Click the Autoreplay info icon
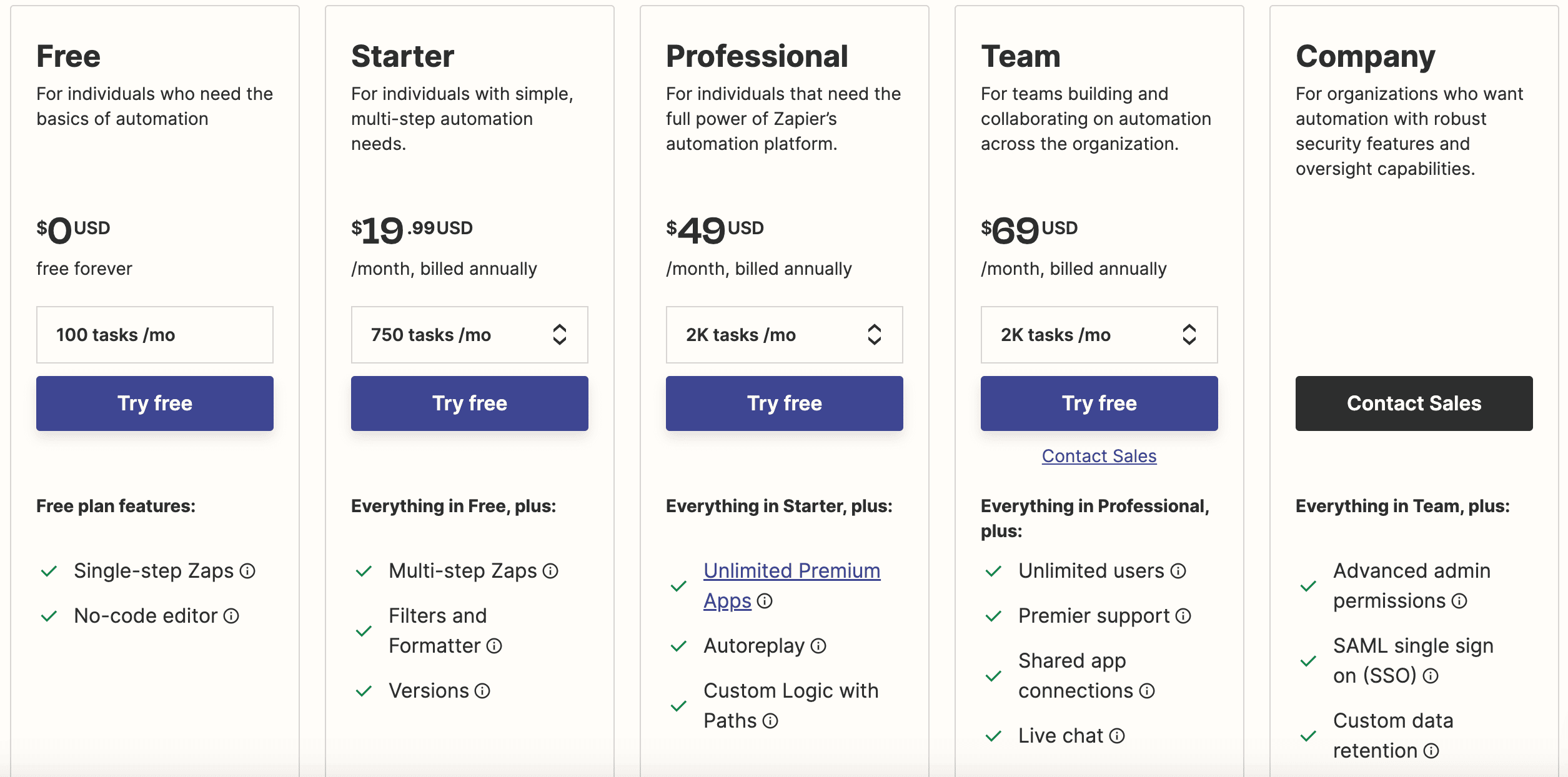 pos(818,646)
